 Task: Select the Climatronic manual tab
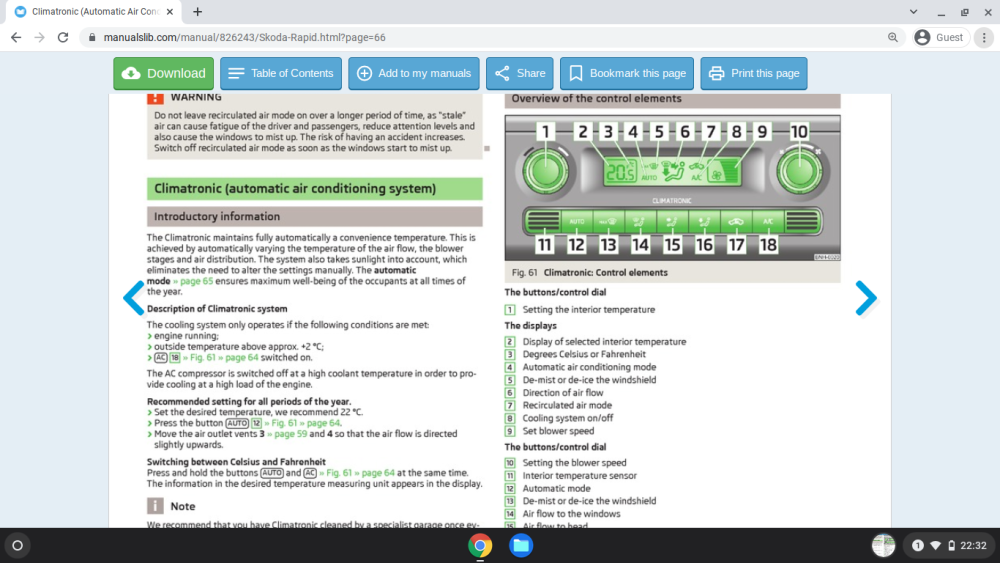[93, 11]
